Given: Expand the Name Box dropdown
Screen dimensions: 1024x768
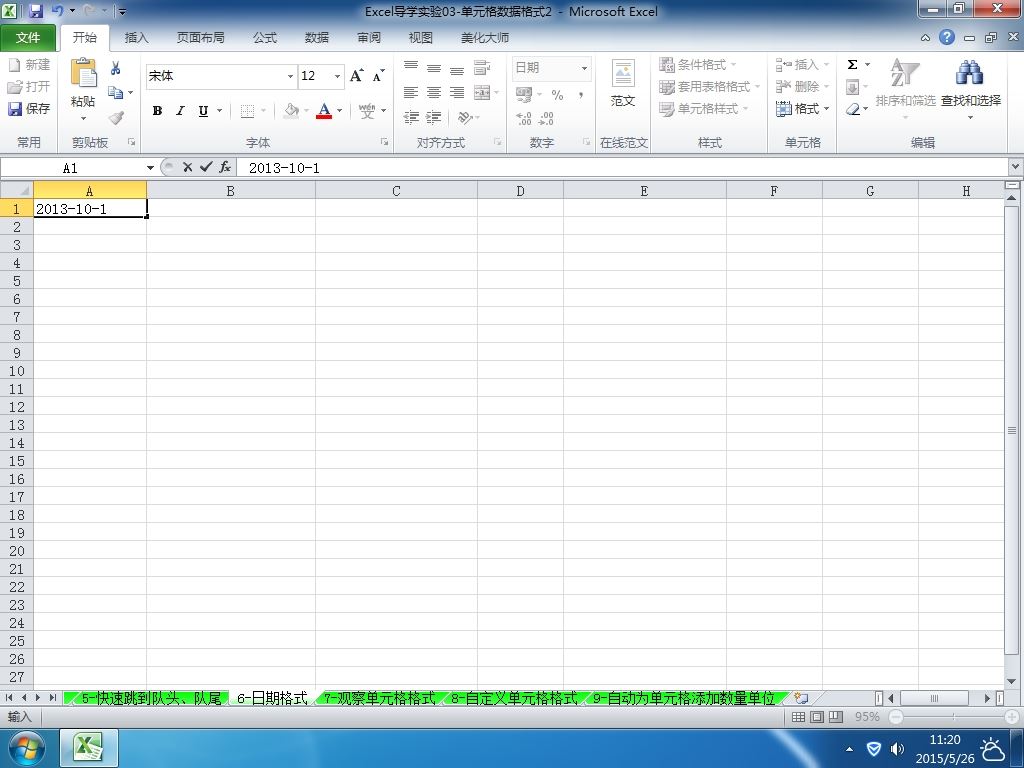Looking at the screenshot, I should pos(150,168).
